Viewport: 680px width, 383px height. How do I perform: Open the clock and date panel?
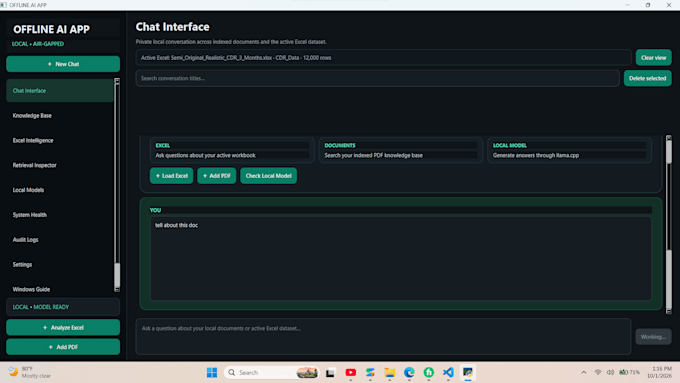tap(659, 372)
